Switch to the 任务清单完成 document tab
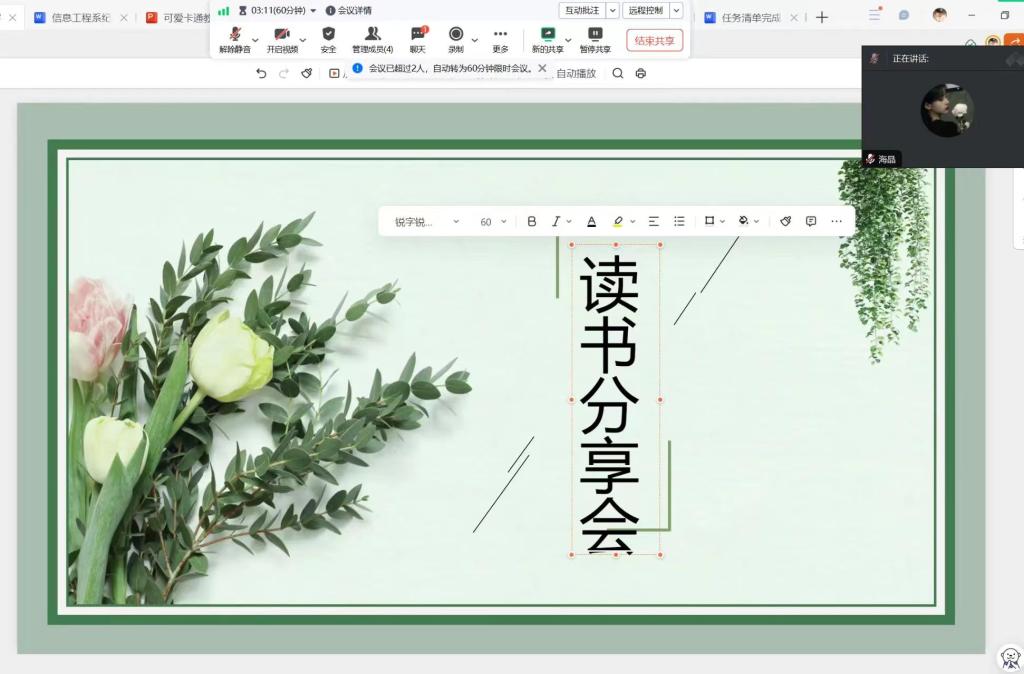 (750, 17)
